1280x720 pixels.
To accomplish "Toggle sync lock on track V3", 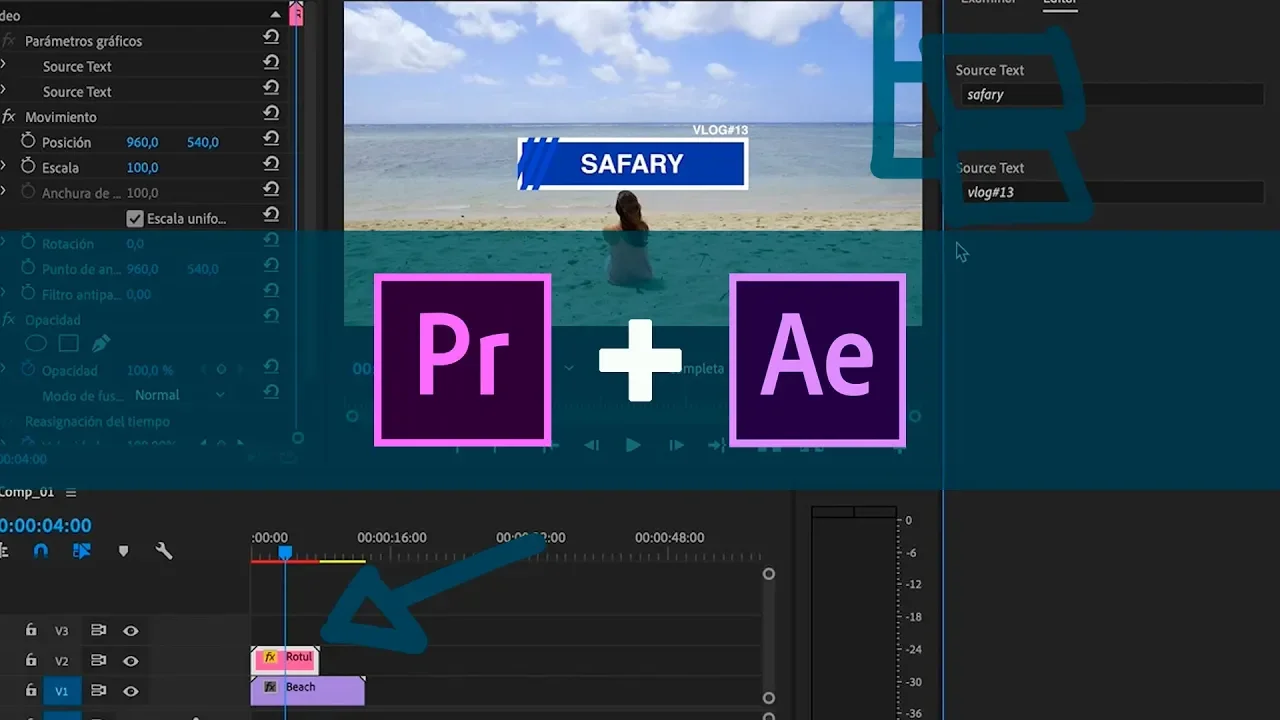I will pyautogui.click(x=98, y=631).
